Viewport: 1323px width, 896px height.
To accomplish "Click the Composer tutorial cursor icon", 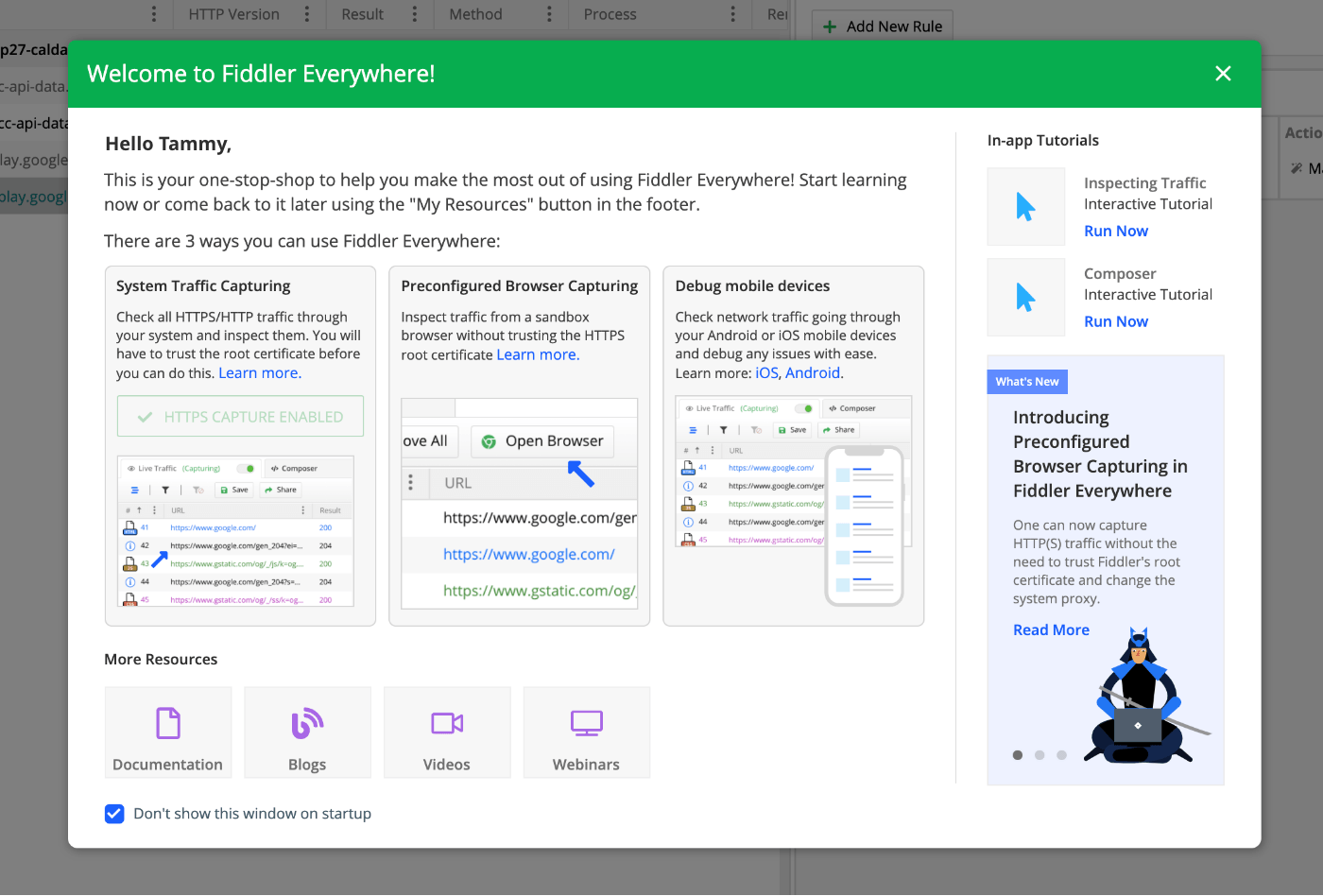I will [1026, 298].
